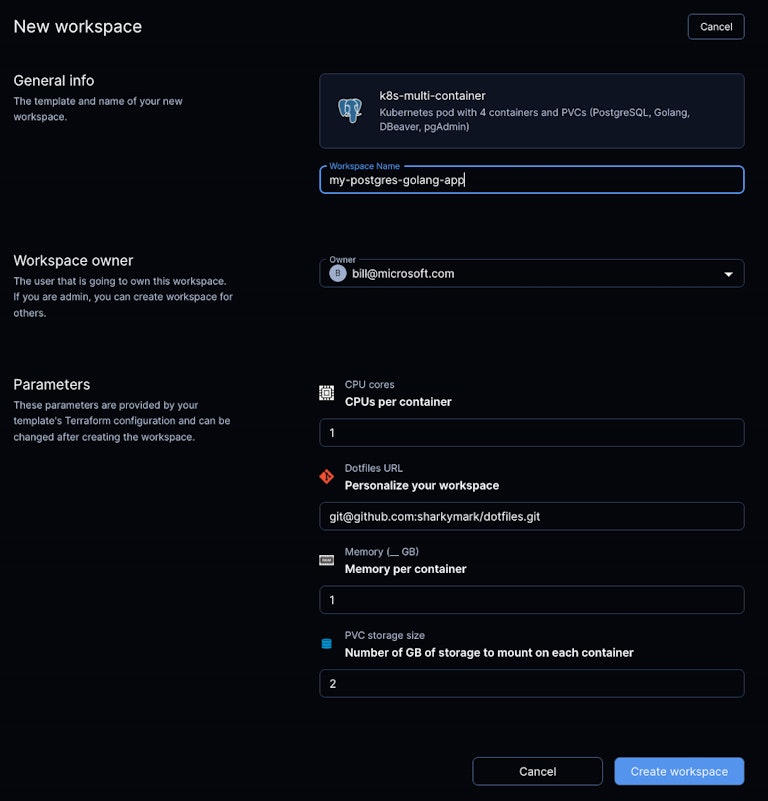Click the owner avatar badge
The image size is (768, 801).
click(x=338, y=273)
